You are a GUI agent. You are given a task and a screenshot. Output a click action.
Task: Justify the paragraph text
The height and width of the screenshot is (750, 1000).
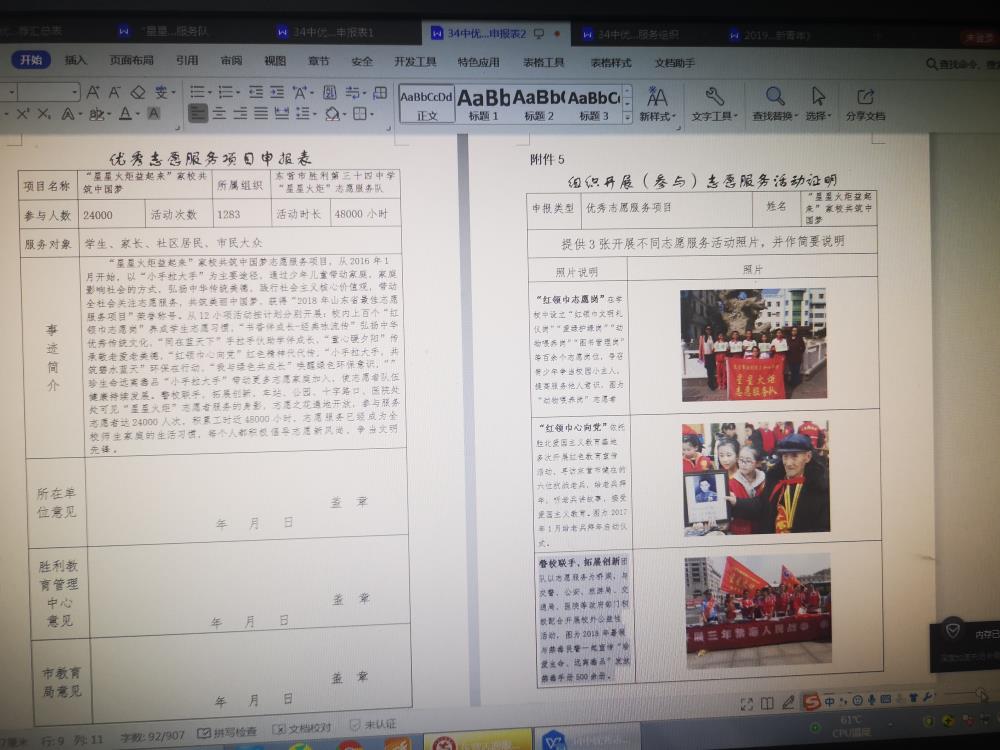pyautogui.click(x=261, y=114)
